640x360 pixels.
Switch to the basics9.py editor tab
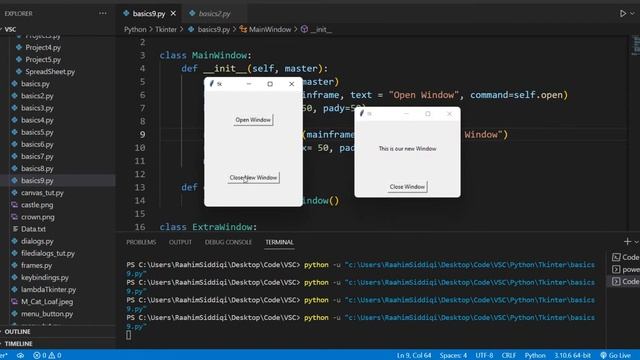149,13
